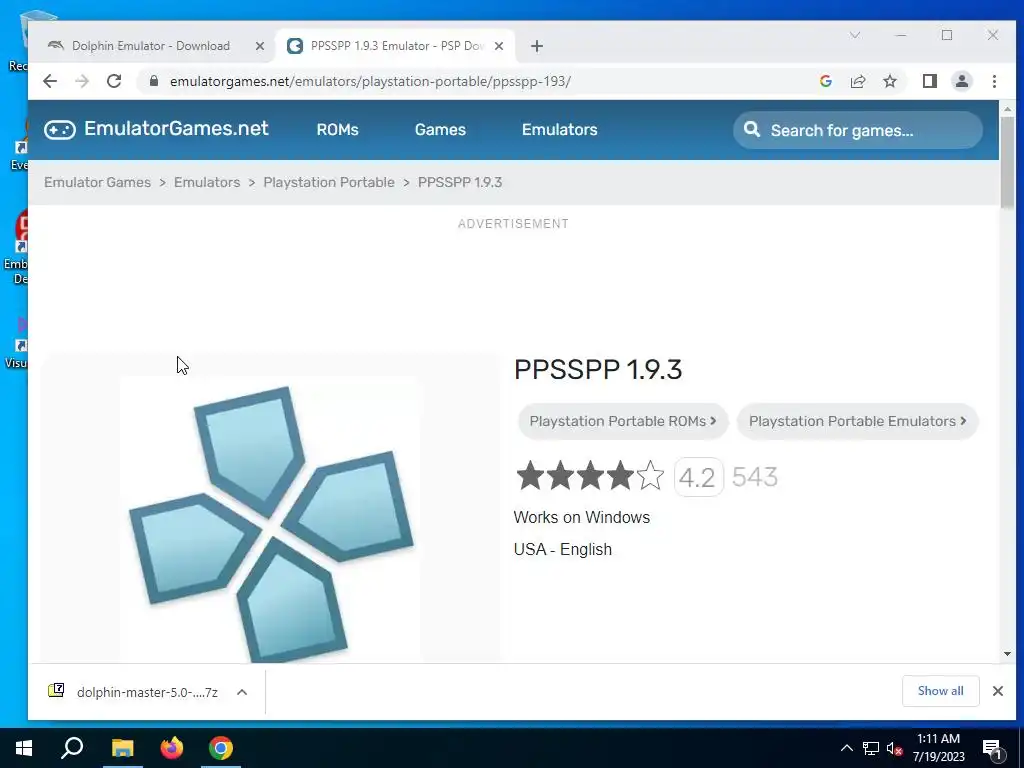Close the downloads bar
The width and height of the screenshot is (1024, 768).
click(x=998, y=691)
